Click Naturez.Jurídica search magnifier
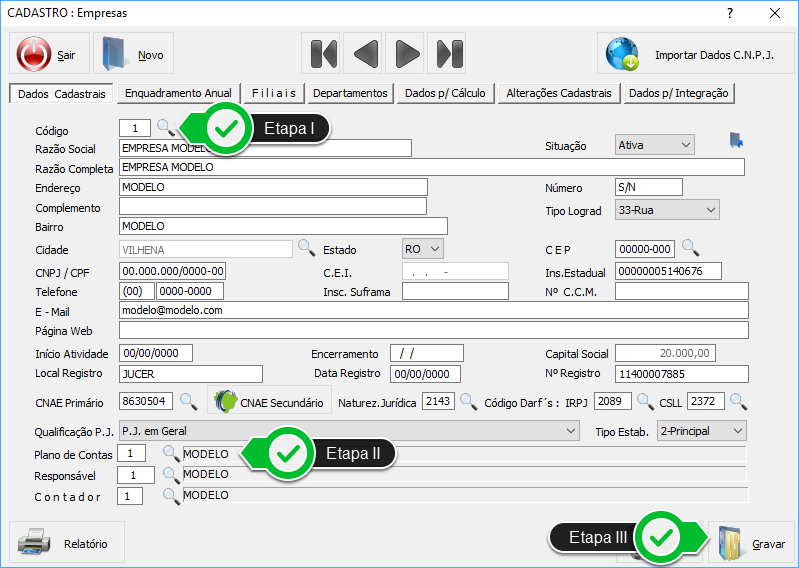This screenshot has width=799, height=568. pyautogui.click(x=468, y=401)
